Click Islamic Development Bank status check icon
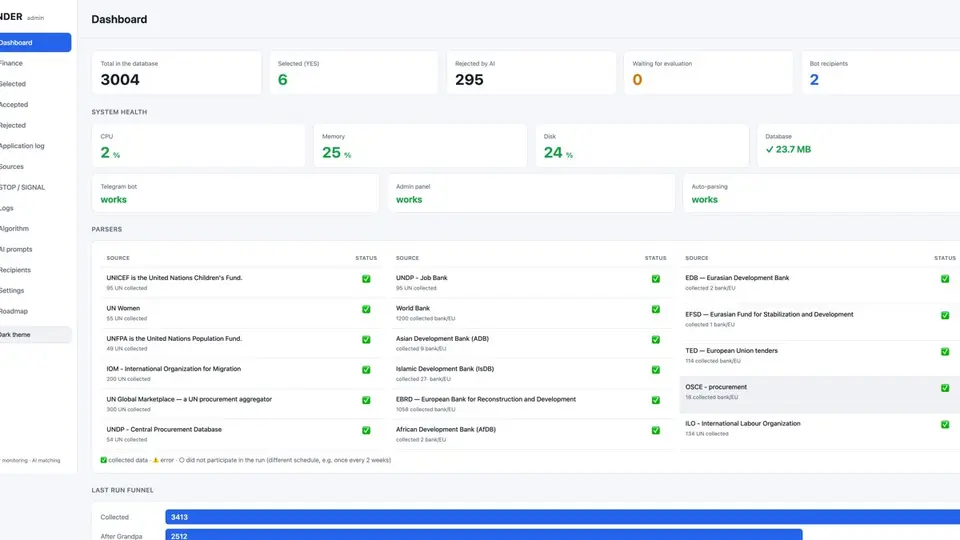Image resolution: width=960 pixels, height=540 pixels. pos(656,370)
